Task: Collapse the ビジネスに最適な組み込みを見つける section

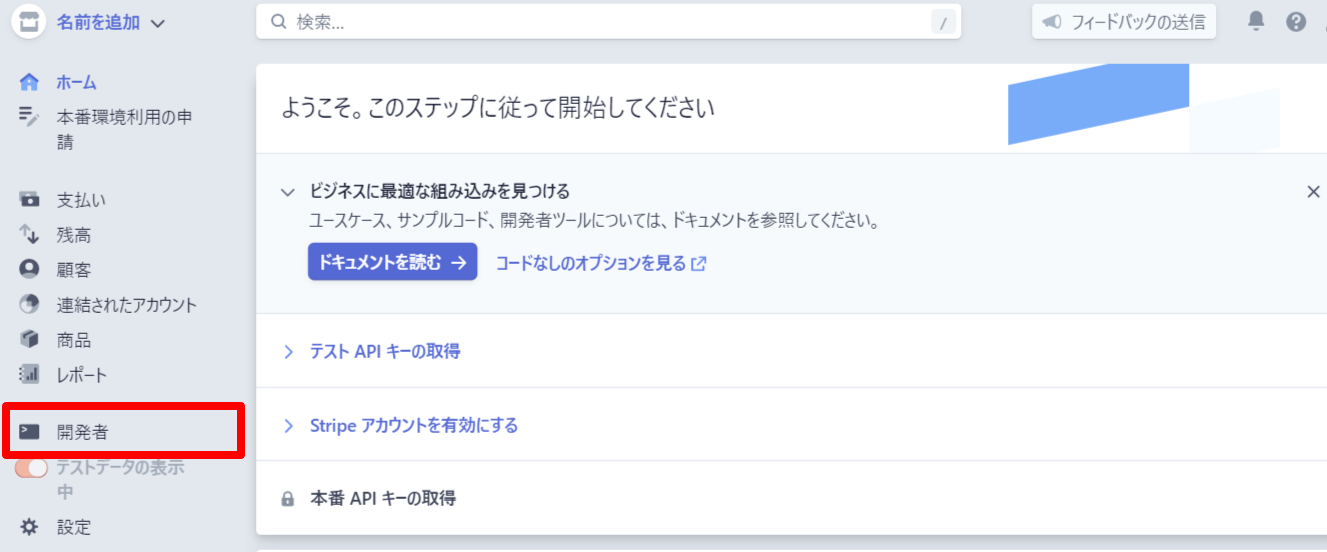Action: (288, 192)
